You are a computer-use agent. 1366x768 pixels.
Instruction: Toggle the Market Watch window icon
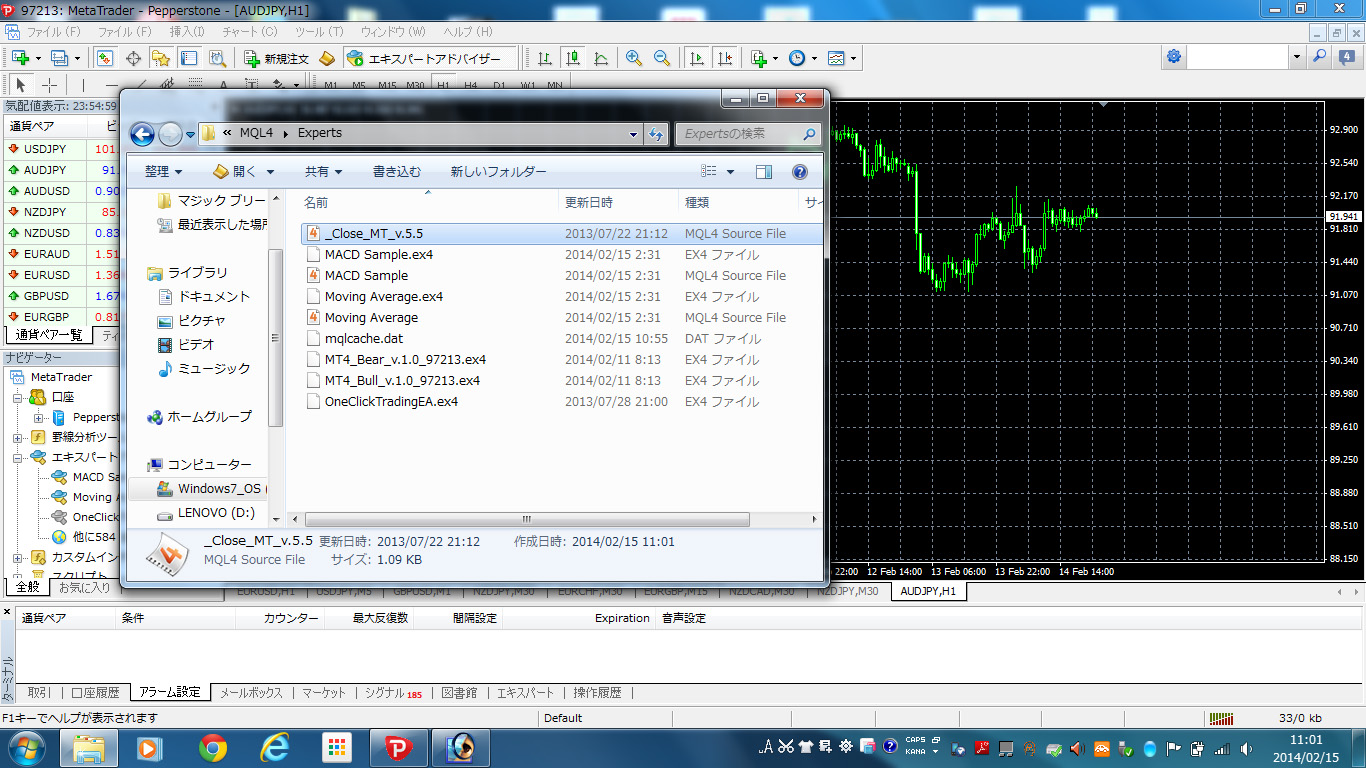click(105, 58)
